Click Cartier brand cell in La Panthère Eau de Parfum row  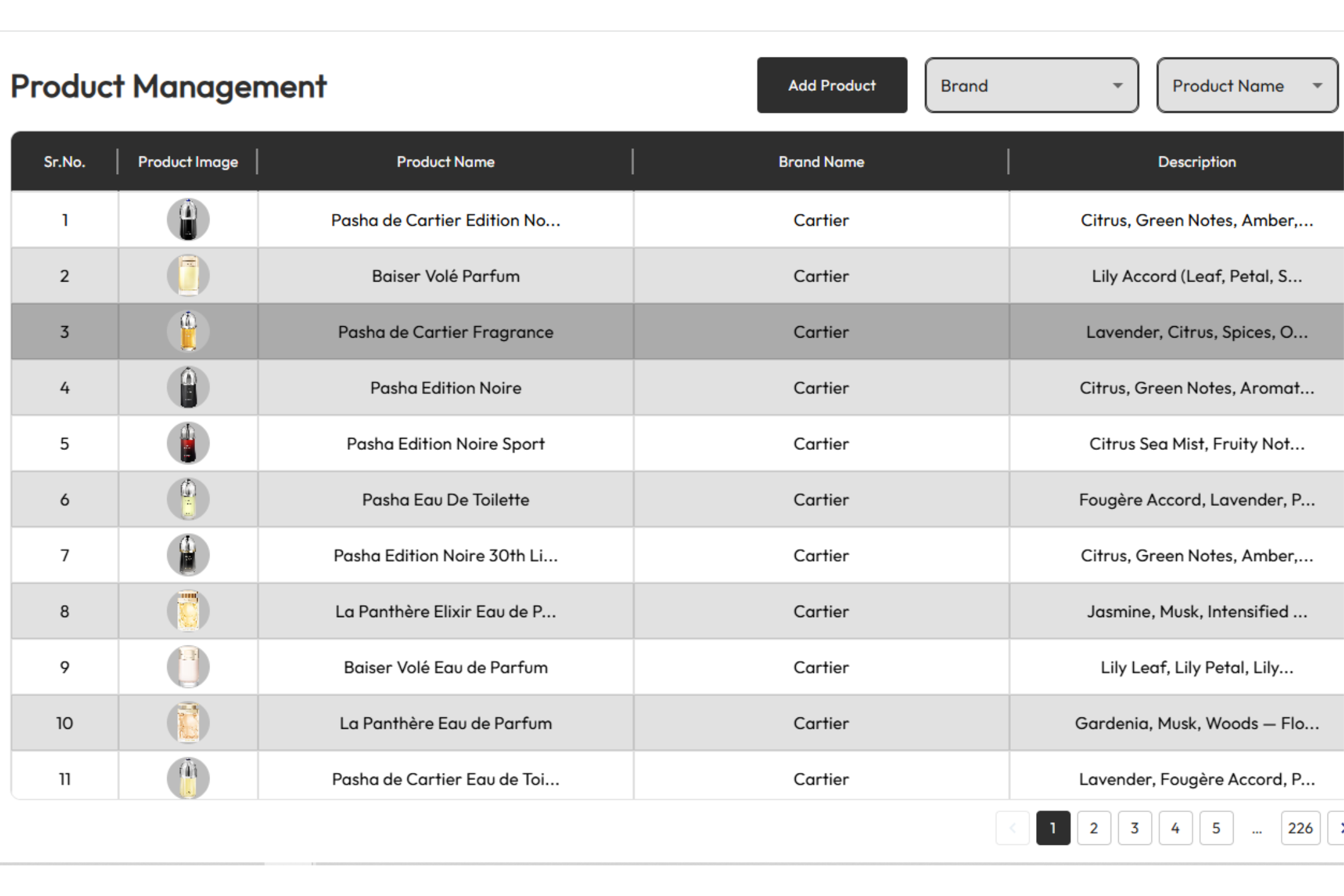click(x=821, y=723)
